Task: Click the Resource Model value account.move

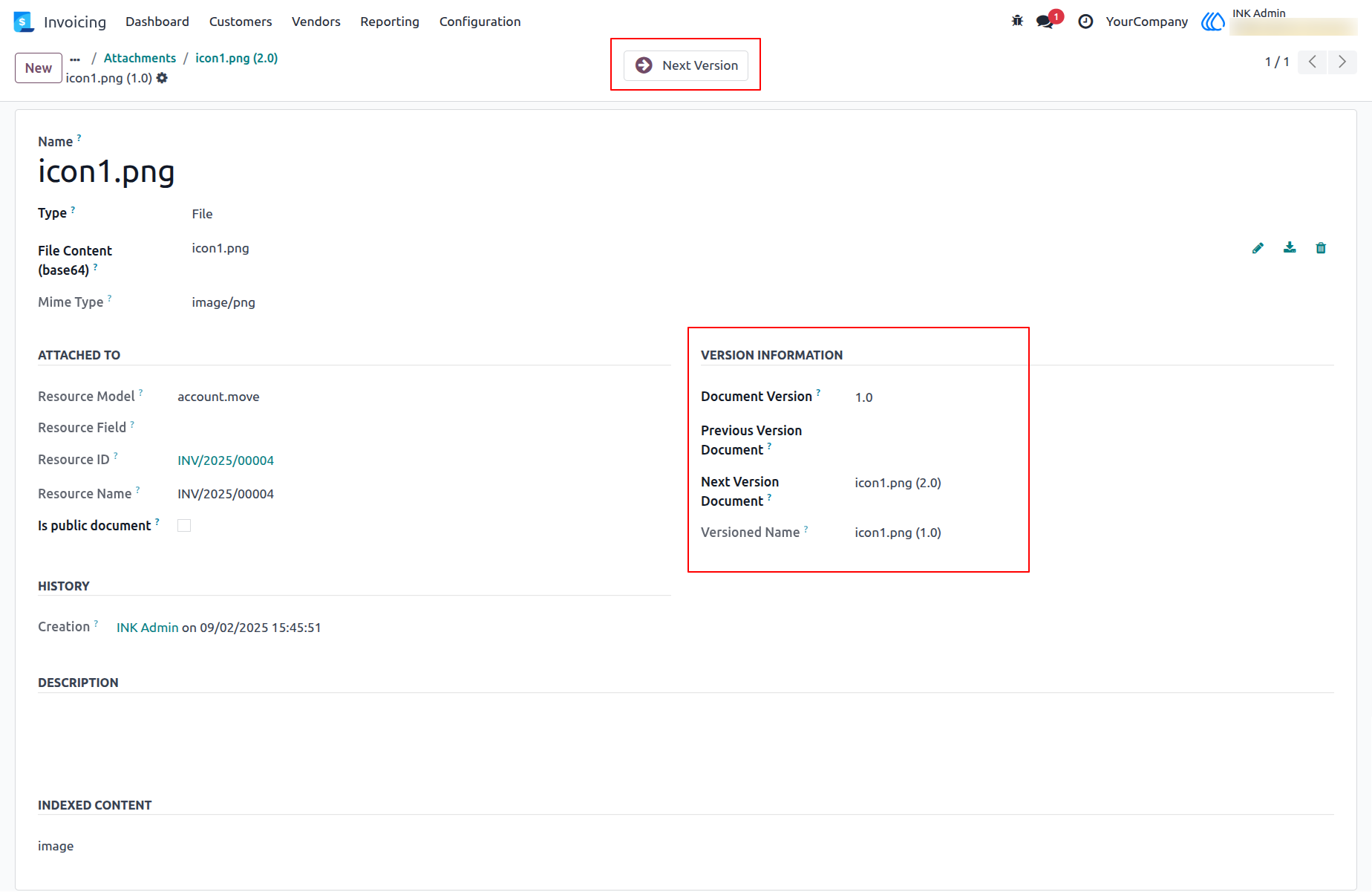Action: tap(218, 397)
